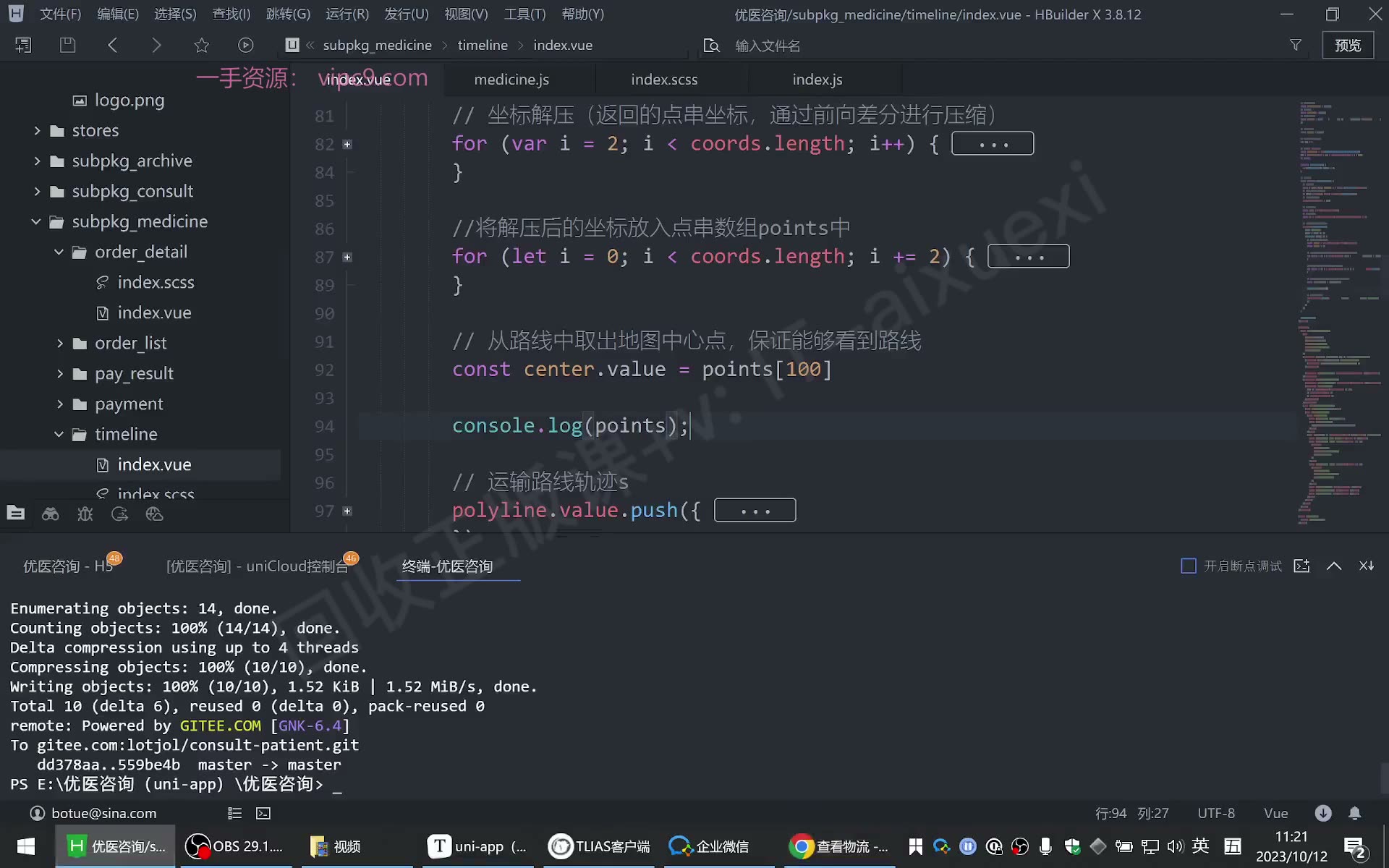The image size is (1389, 868).
Task: Expand the subpkg_archive folder
Action: [37, 161]
